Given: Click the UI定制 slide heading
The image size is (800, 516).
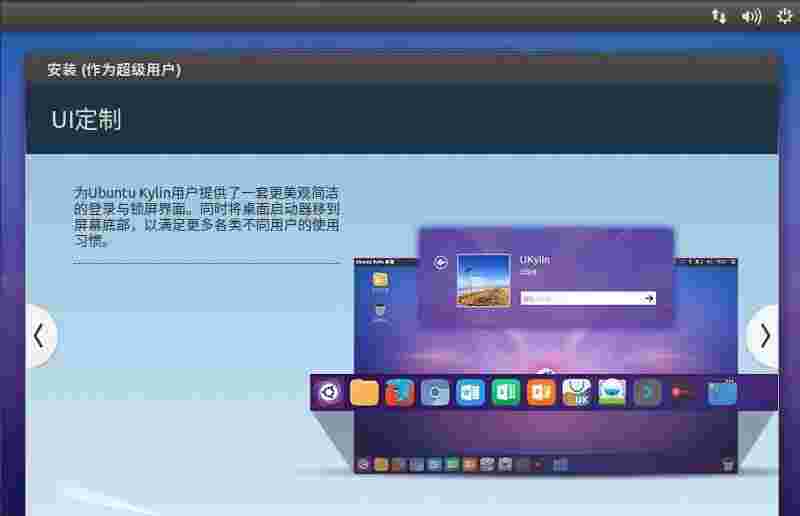Looking at the screenshot, I should 86,119.
